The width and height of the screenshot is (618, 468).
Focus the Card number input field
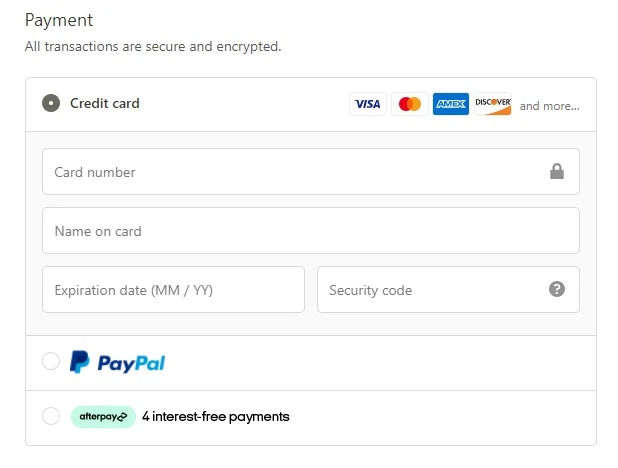pos(311,172)
